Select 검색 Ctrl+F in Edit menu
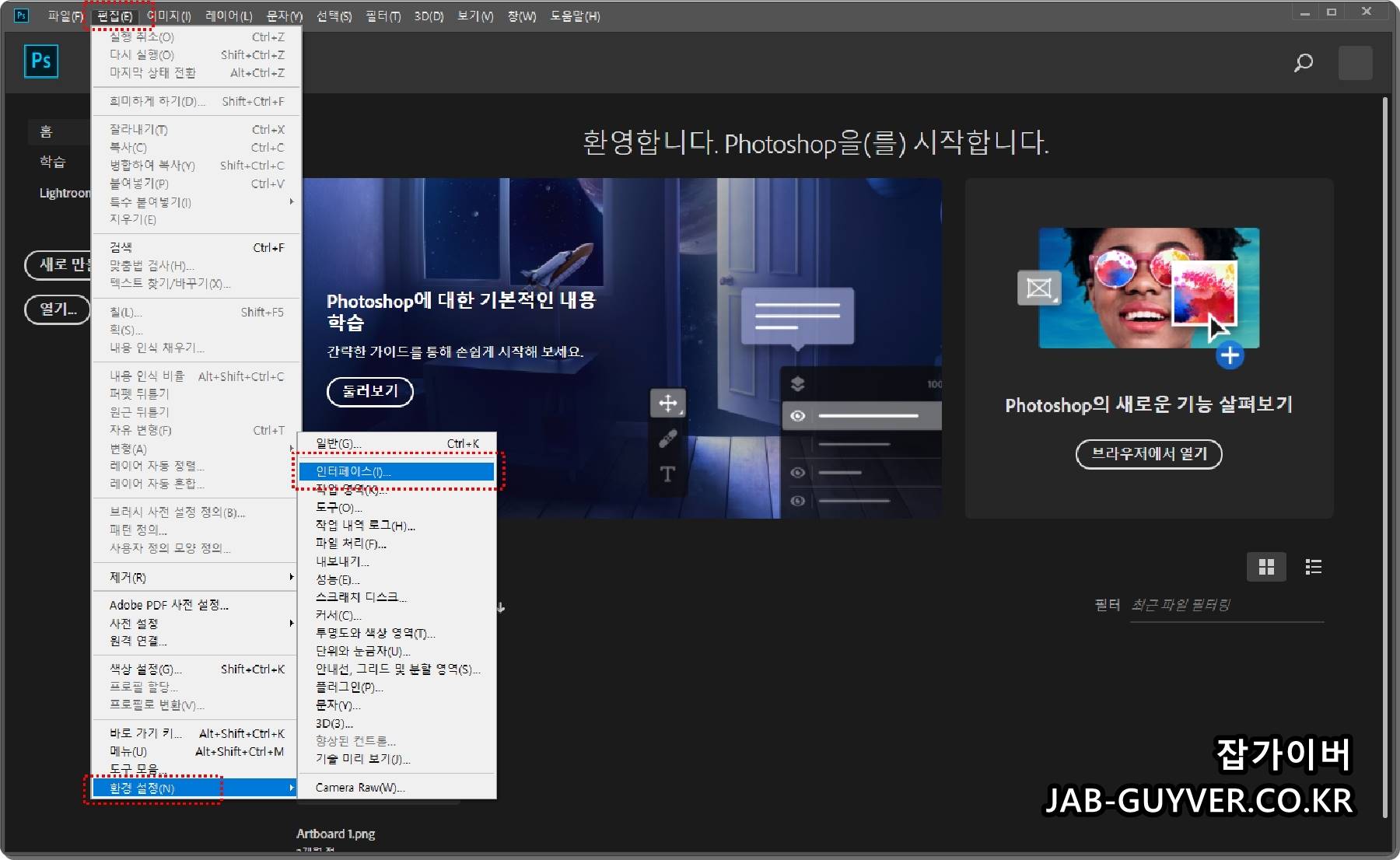1400x860 pixels. [195, 247]
